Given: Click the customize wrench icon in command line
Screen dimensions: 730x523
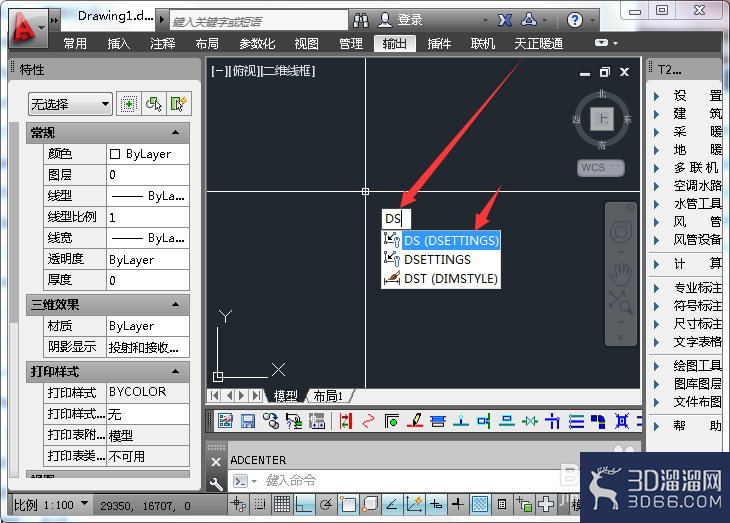Looking at the screenshot, I should click(x=216, y=485).
